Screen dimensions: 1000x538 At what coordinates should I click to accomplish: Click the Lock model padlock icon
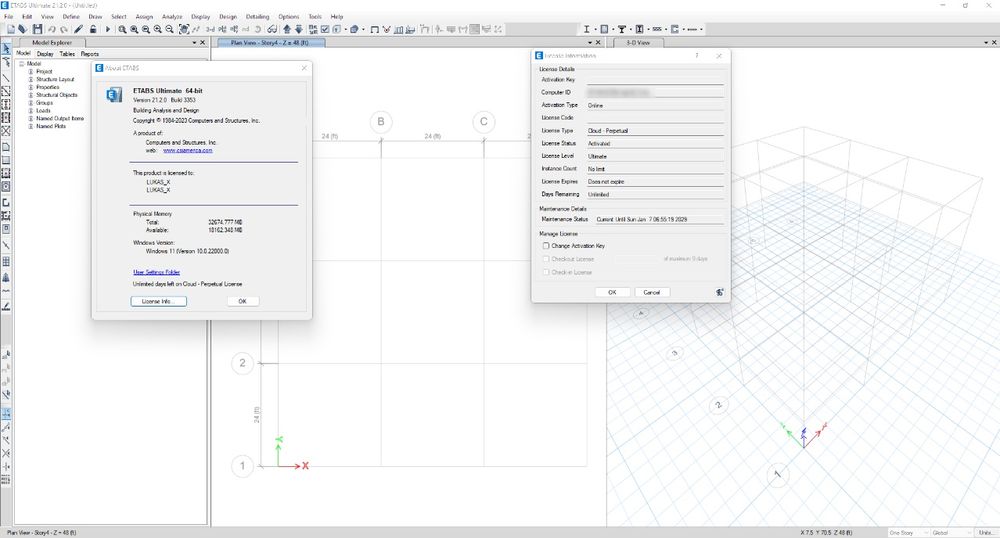pos(92,29)
